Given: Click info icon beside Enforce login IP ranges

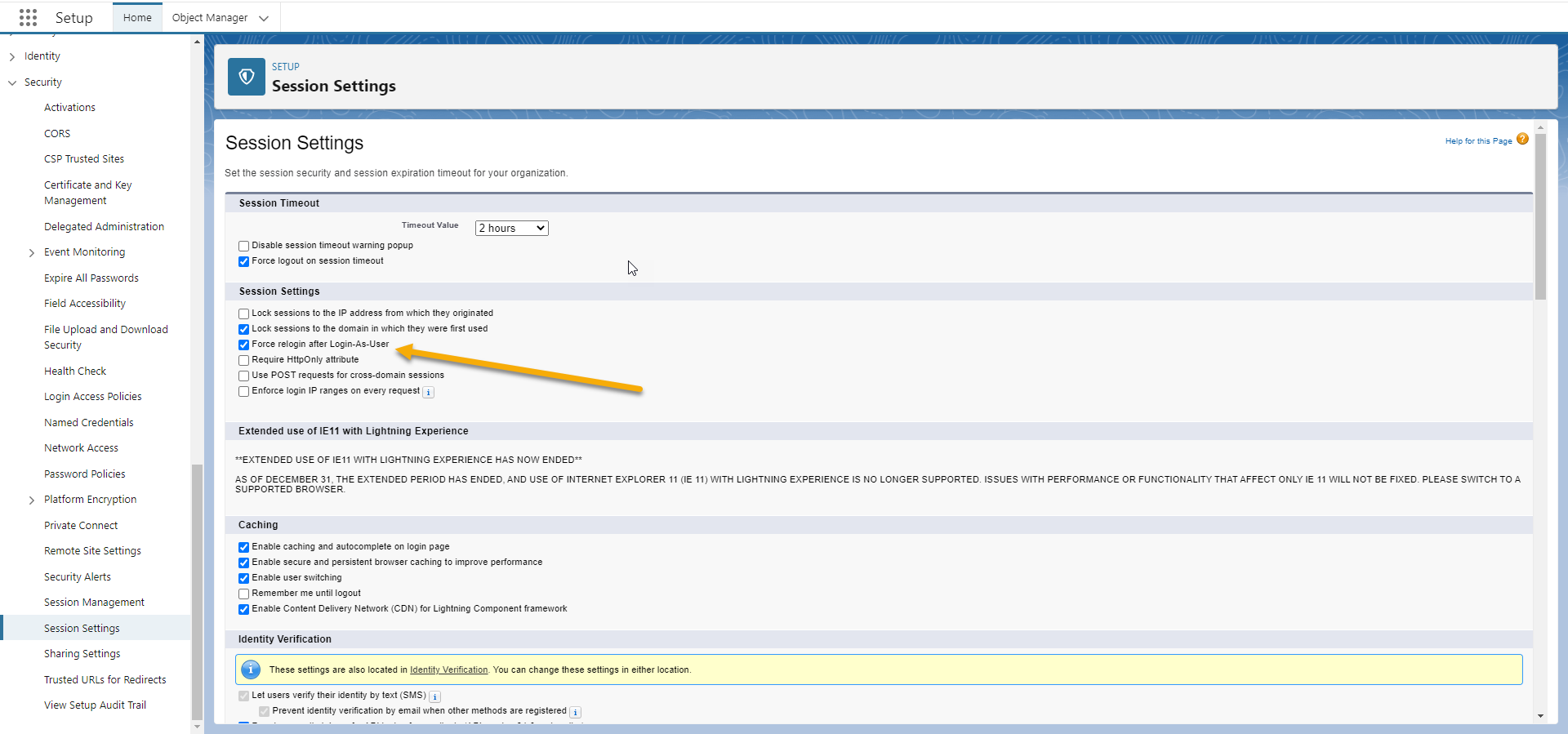Looking at the screenshot, I should coord(428,392).
